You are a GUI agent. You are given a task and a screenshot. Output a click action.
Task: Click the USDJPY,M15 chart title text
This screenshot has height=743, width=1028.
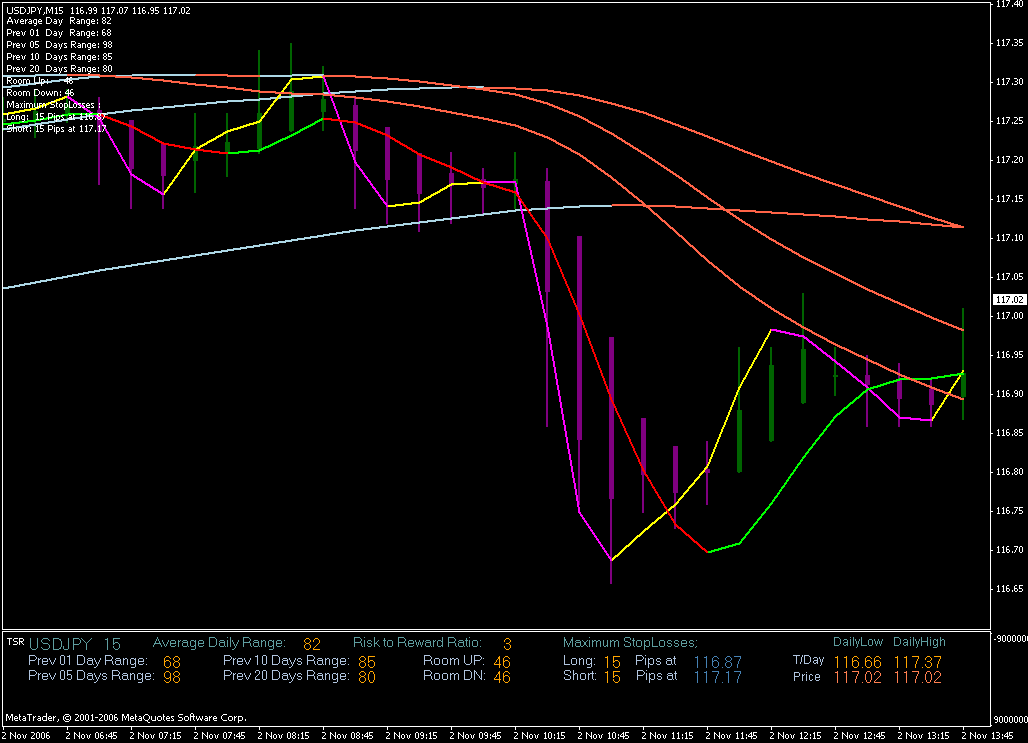[x=32, y=9]
